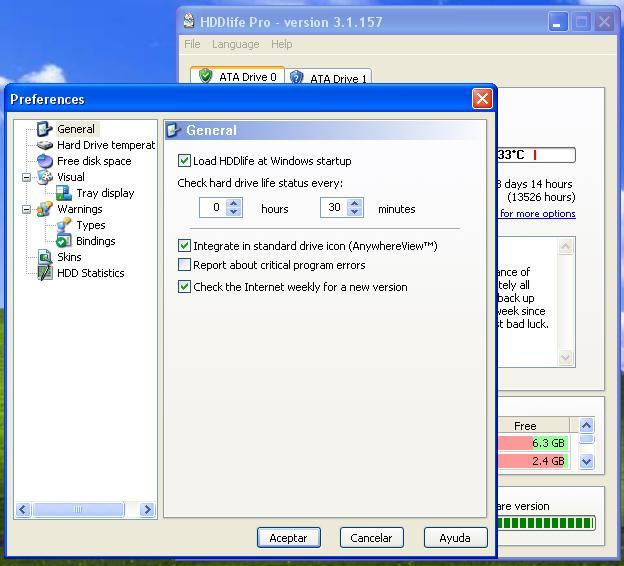The width and height of the screenshot is (624, 566).
Task: Click the Cancelar button
Action: click(372, 538)
